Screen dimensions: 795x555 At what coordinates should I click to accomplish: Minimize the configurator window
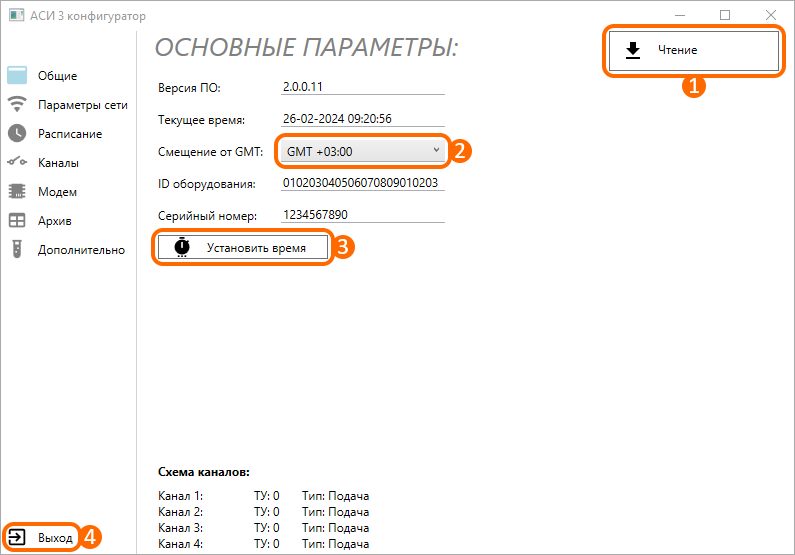(680, 15)
